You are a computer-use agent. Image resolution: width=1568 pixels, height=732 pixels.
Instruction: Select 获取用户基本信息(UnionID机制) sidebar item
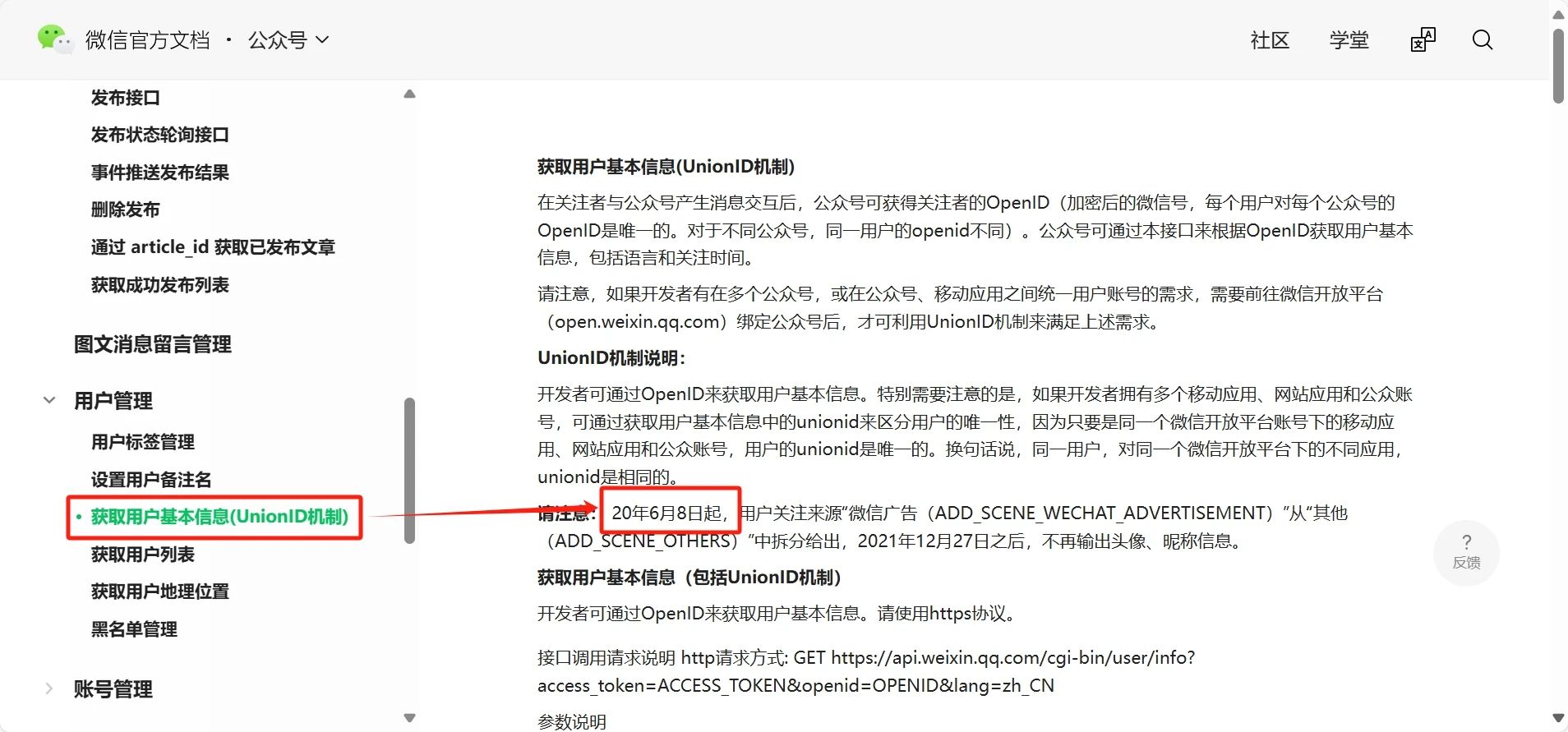click(219, 516)
